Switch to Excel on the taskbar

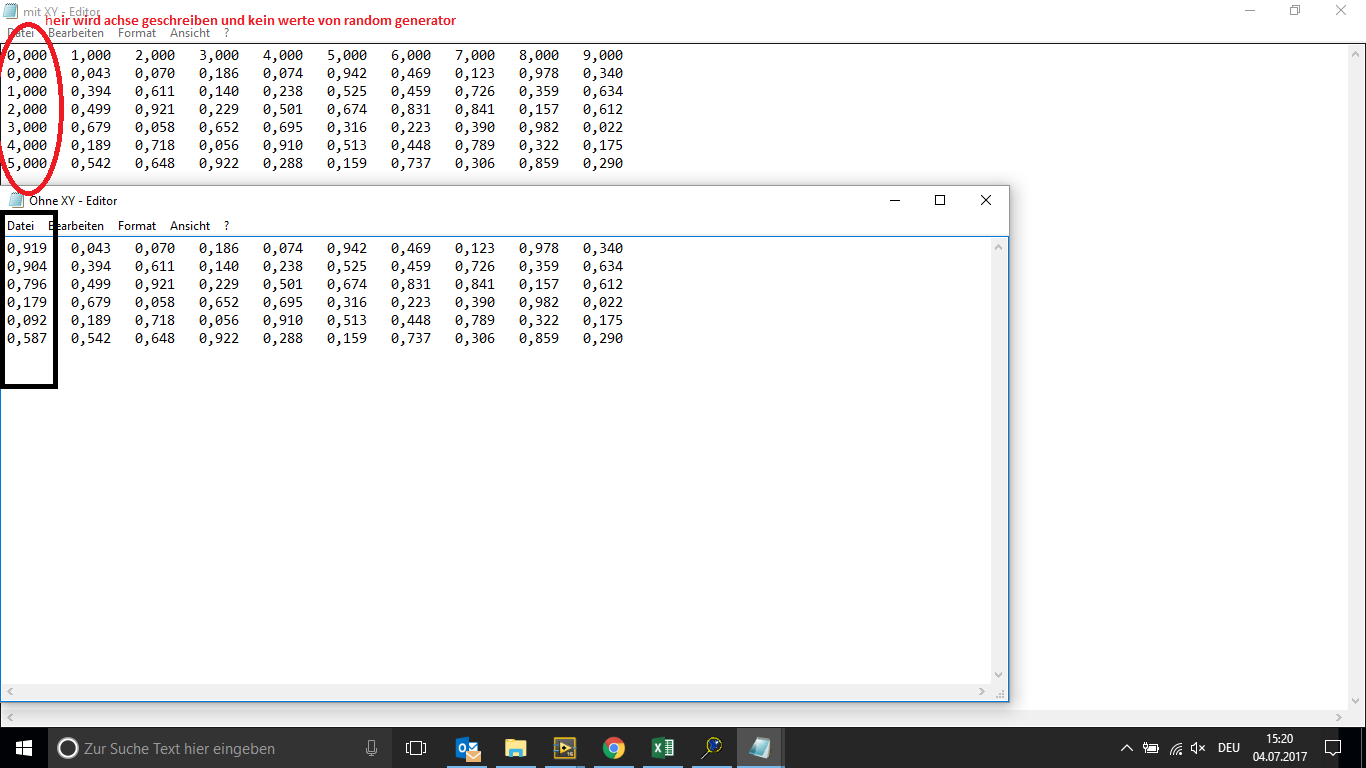(x=662, y=748)
